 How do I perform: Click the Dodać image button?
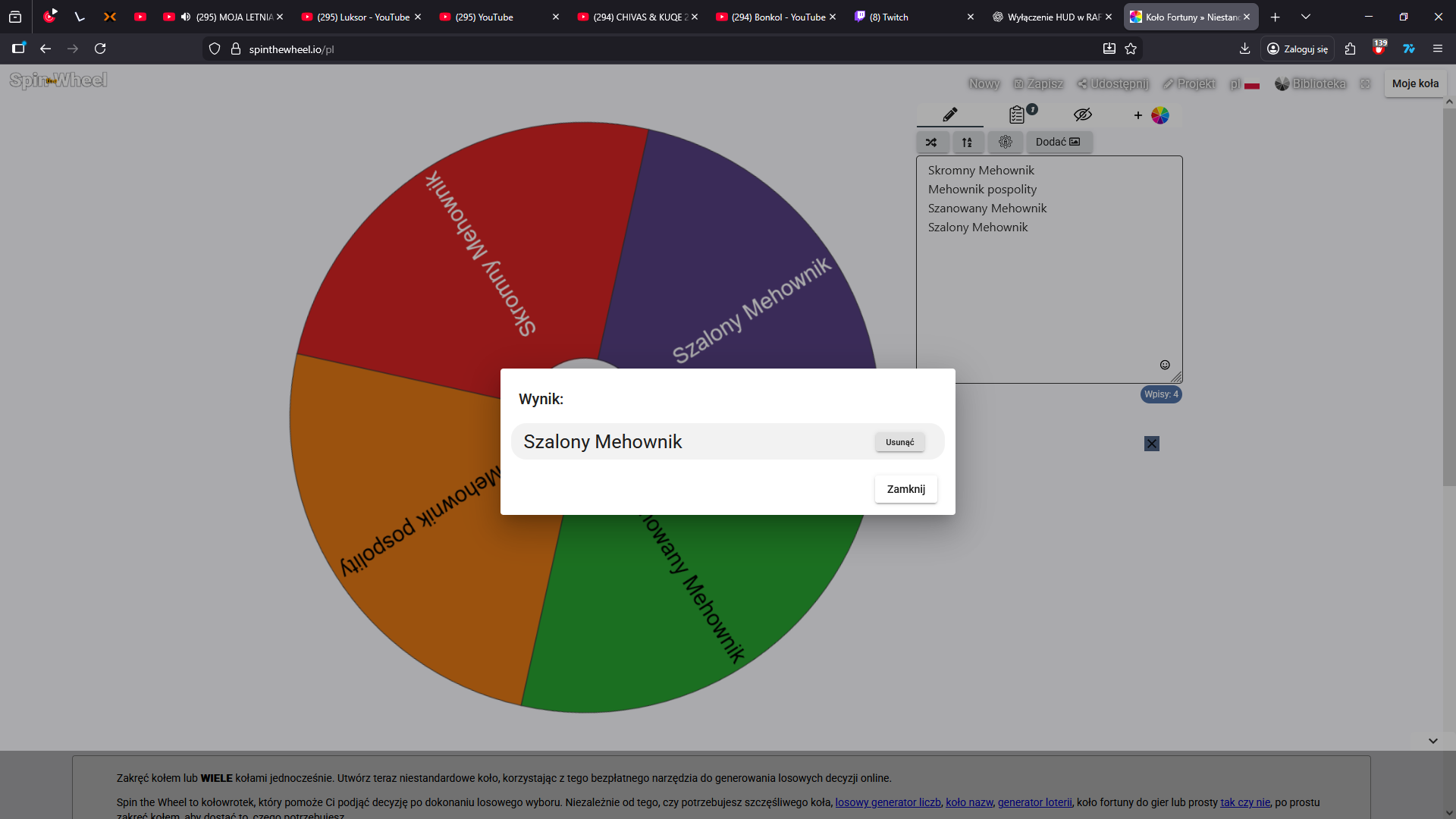click(x=1058, y=142)
